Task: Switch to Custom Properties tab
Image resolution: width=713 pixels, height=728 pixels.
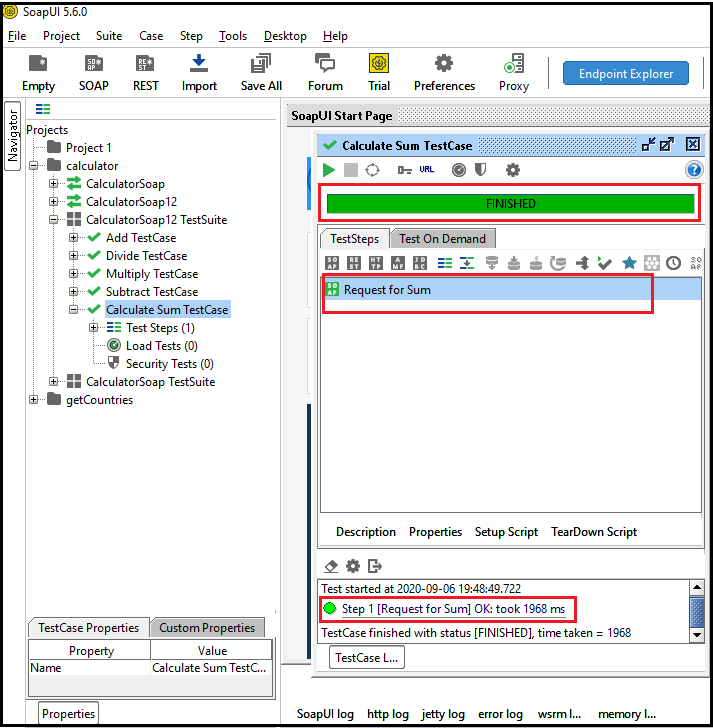Action: (x=207, y=628)
